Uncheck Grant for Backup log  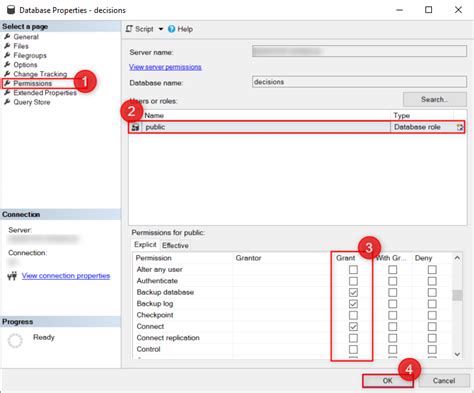(x=353, y=304)
